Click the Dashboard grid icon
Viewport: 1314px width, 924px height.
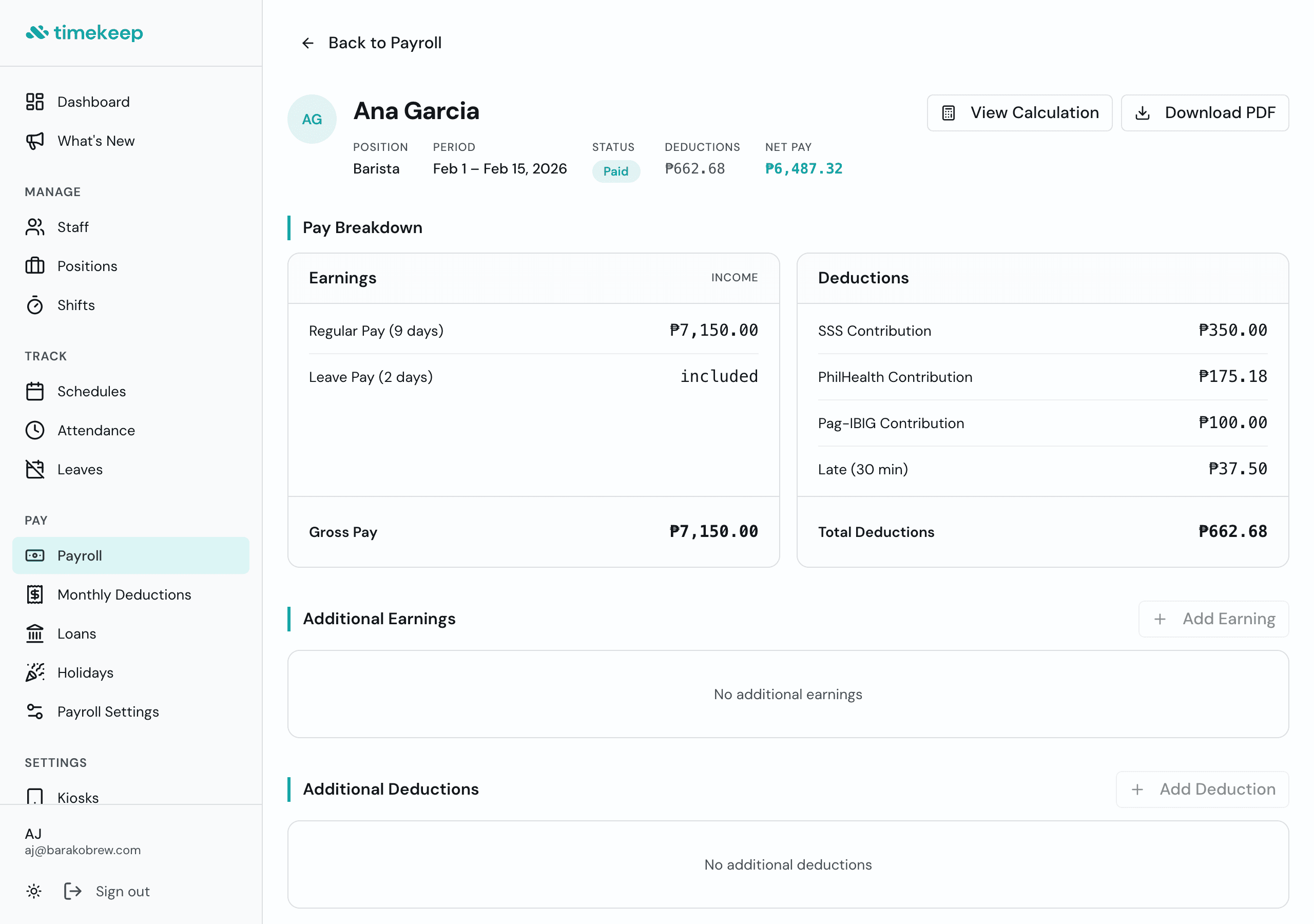coord(35,102)
